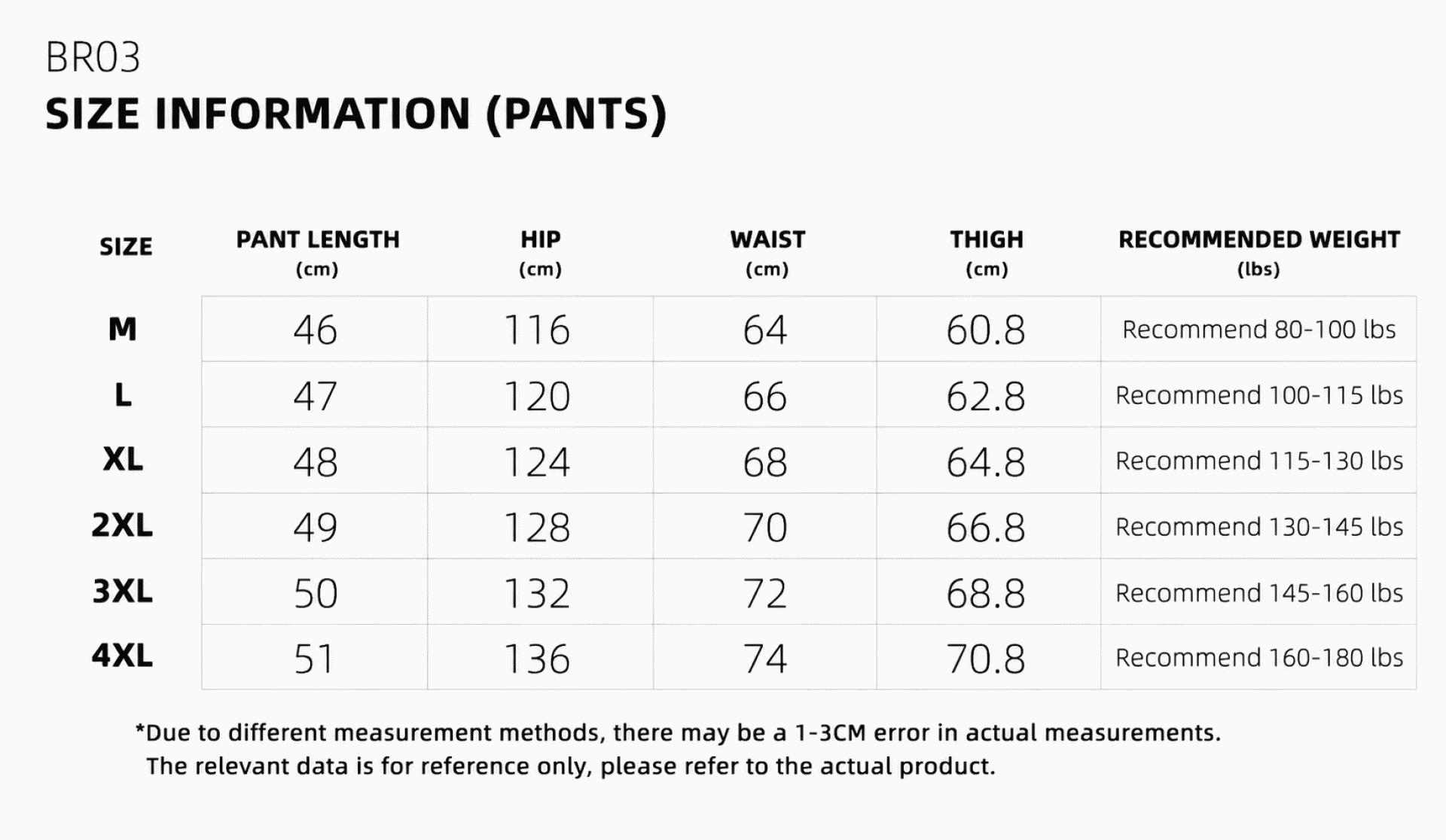Viewport: 1446px width, 840px height.
Task: Select the PANT LENGTH column header
Action: [x=318, y=252]
